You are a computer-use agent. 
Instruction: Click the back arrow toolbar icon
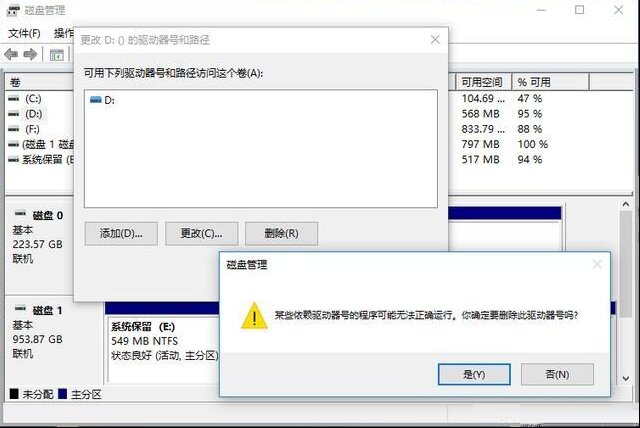tap(11, 54)
